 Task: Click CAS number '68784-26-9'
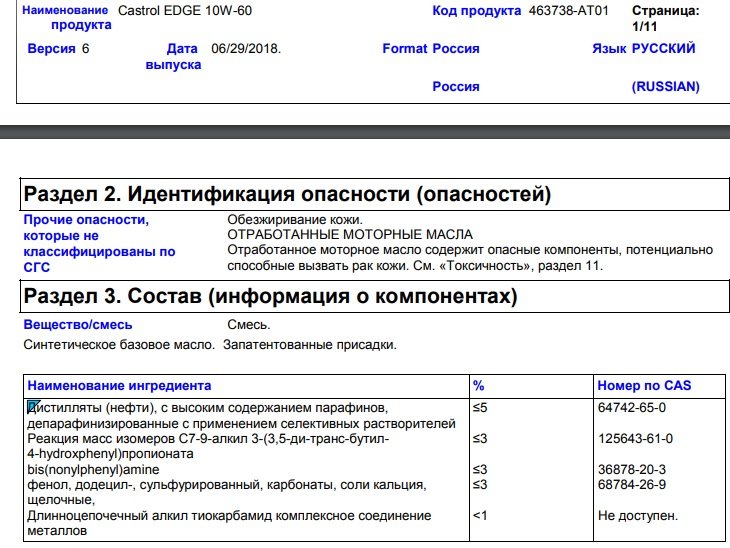point(632,485)
